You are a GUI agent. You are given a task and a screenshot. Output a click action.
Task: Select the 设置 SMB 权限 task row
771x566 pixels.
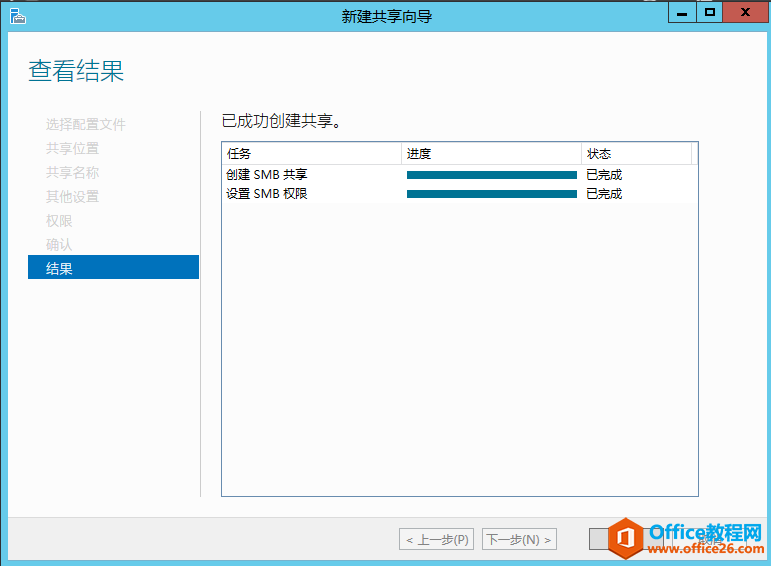tap(460, 194)
